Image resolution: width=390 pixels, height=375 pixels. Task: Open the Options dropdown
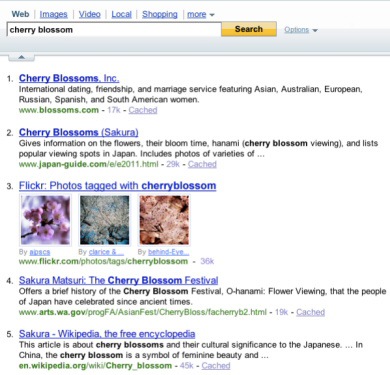pos(300,30)
